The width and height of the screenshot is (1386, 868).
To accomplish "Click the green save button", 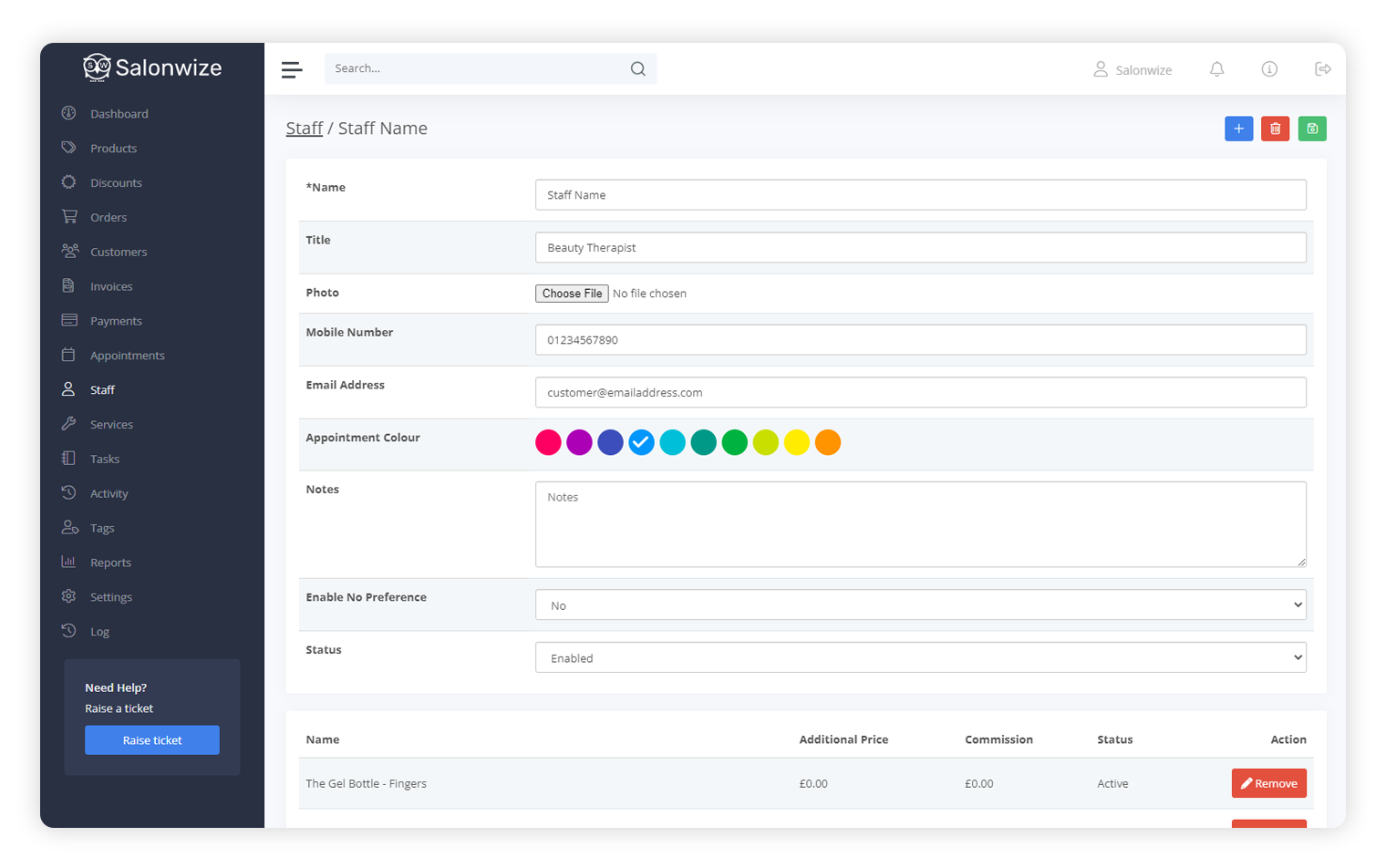I will (x=1311, y=129).
